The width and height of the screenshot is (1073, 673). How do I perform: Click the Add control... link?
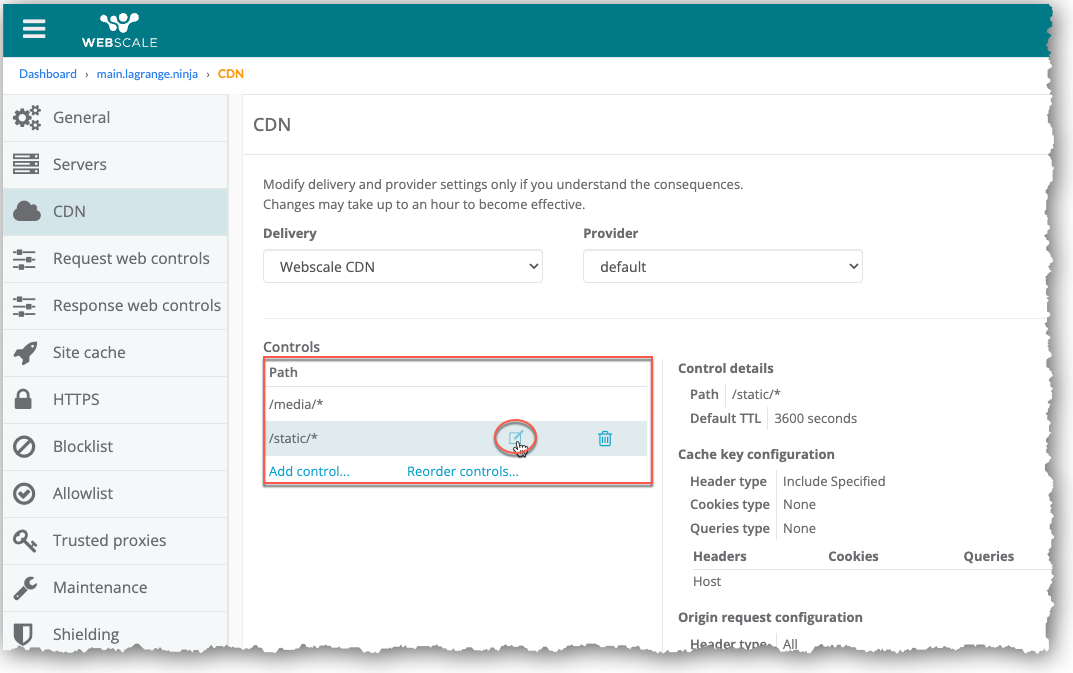tap(309, 471)
